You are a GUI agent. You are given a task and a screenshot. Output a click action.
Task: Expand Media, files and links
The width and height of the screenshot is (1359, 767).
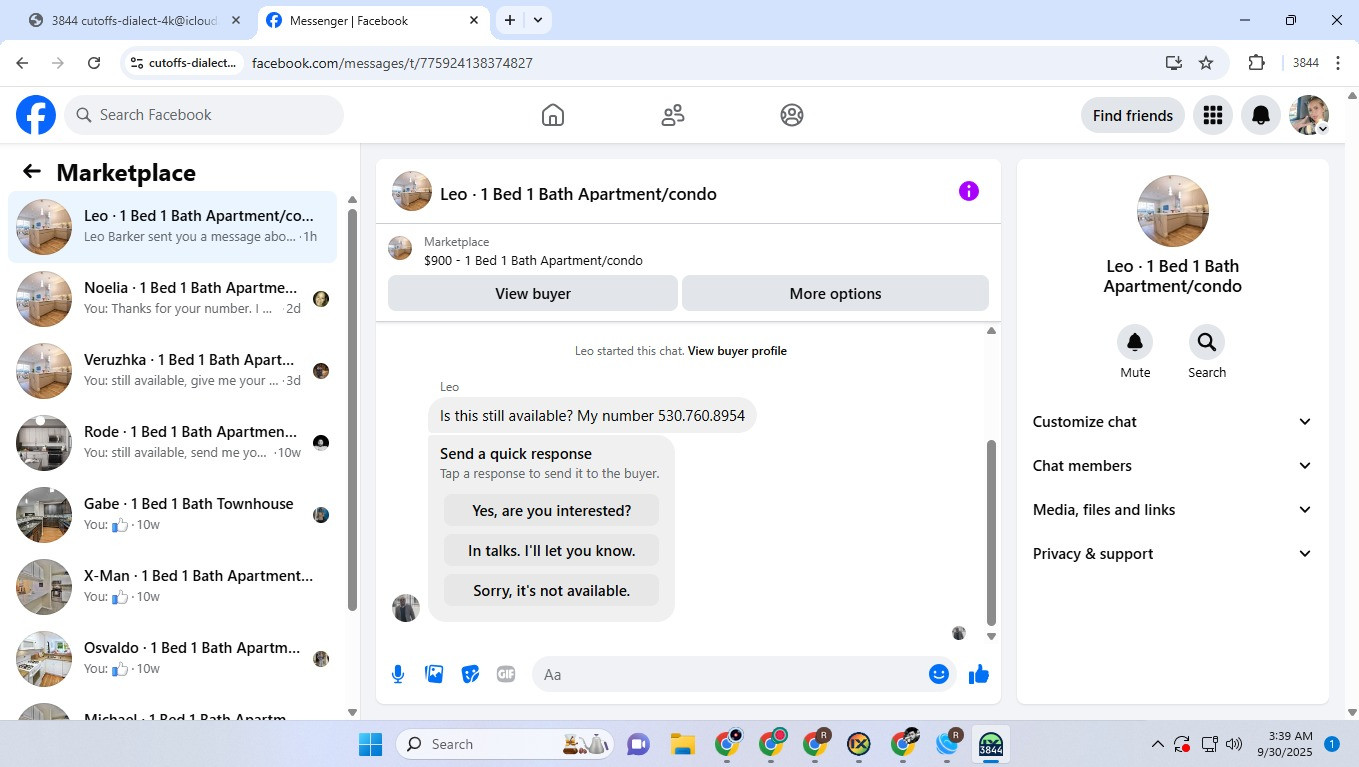[1172, 510]
